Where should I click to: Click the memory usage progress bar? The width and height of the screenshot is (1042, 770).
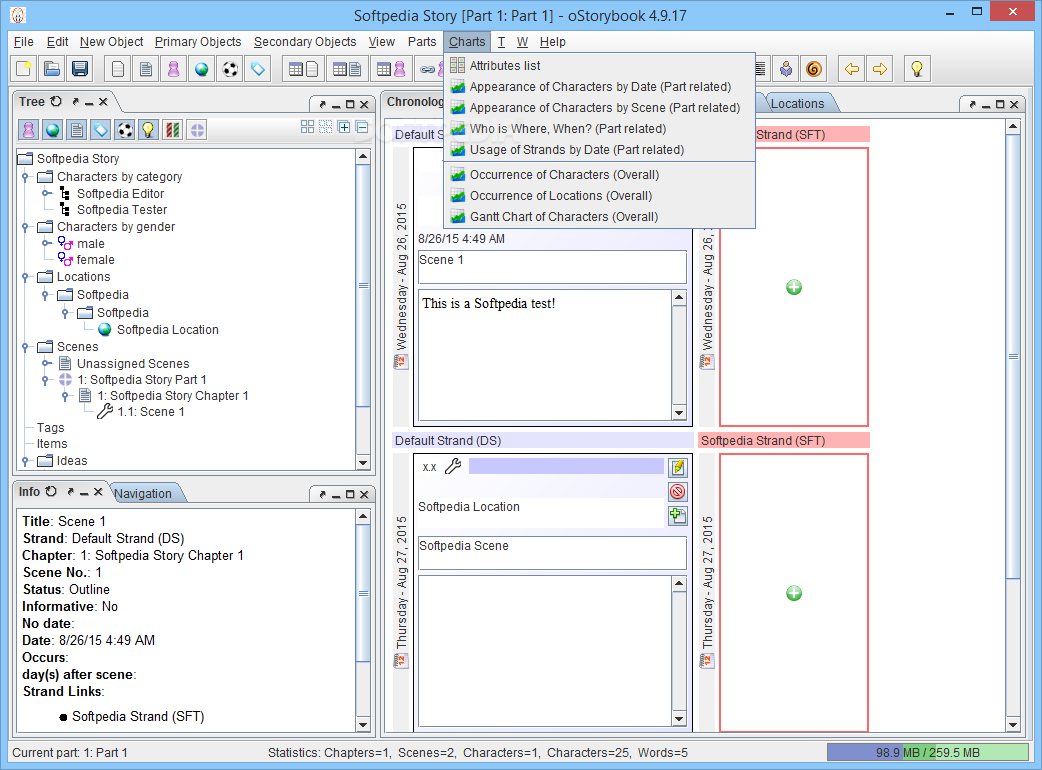(x=928, y=753)
